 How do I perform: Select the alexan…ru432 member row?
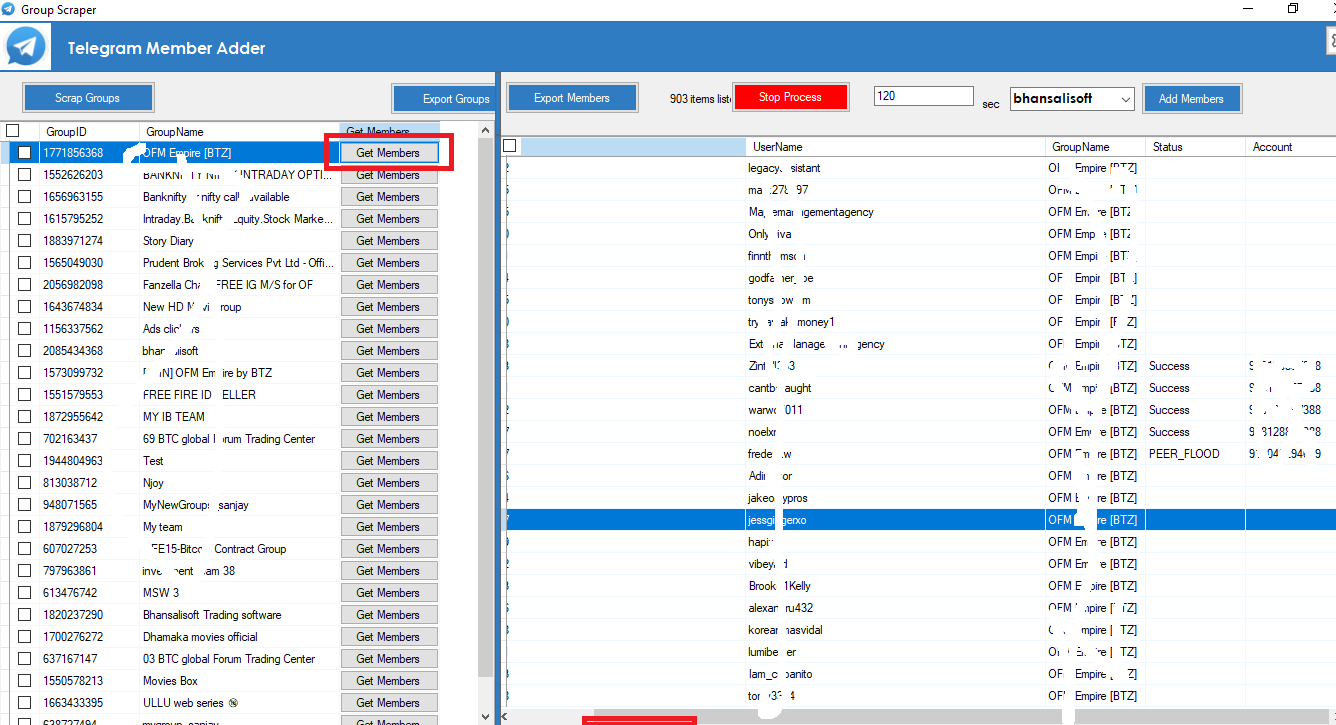pos(919,608)
